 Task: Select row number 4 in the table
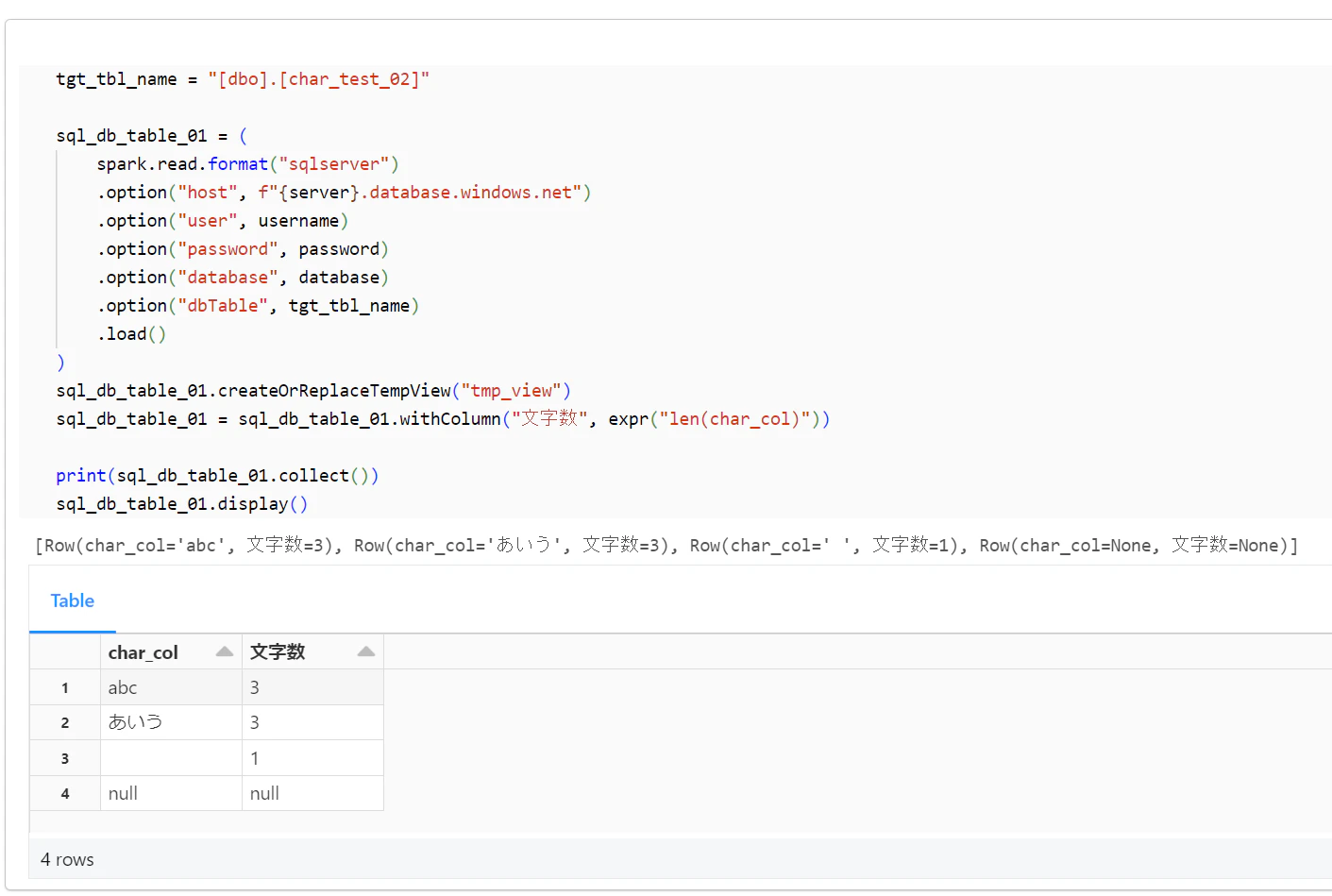(x=65, y=793)
